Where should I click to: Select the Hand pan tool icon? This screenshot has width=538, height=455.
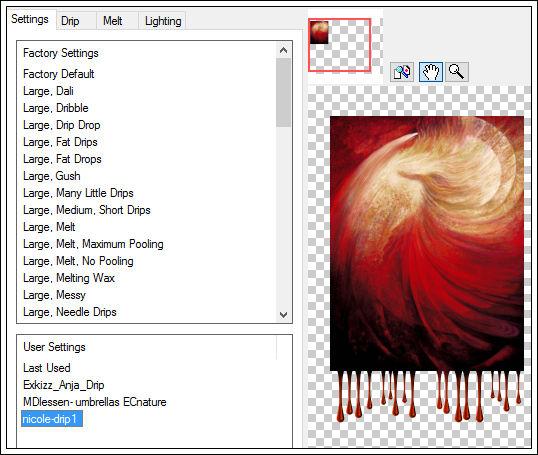[x=431, y=72]
